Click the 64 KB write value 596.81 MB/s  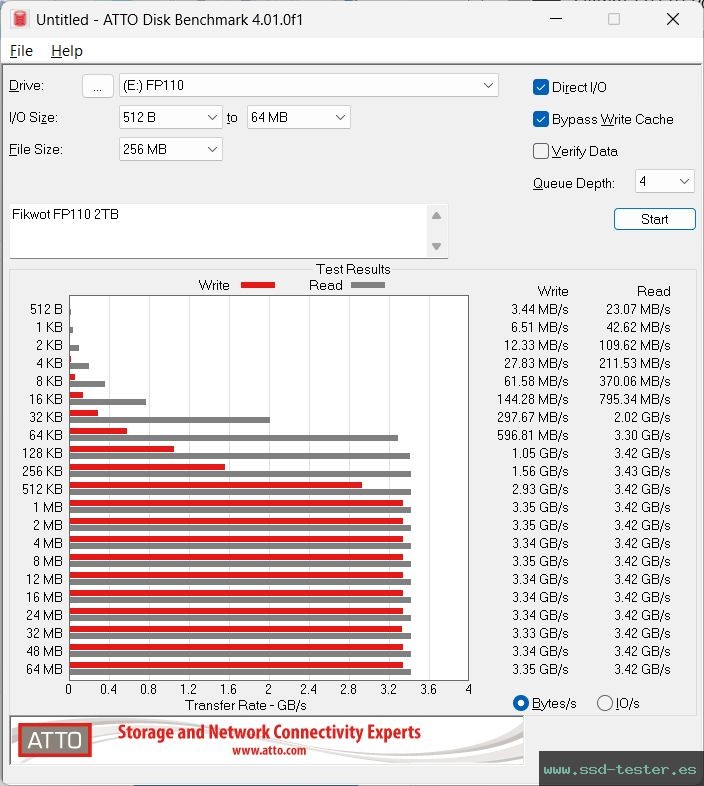pyautogui.click(x=533, y=435)
